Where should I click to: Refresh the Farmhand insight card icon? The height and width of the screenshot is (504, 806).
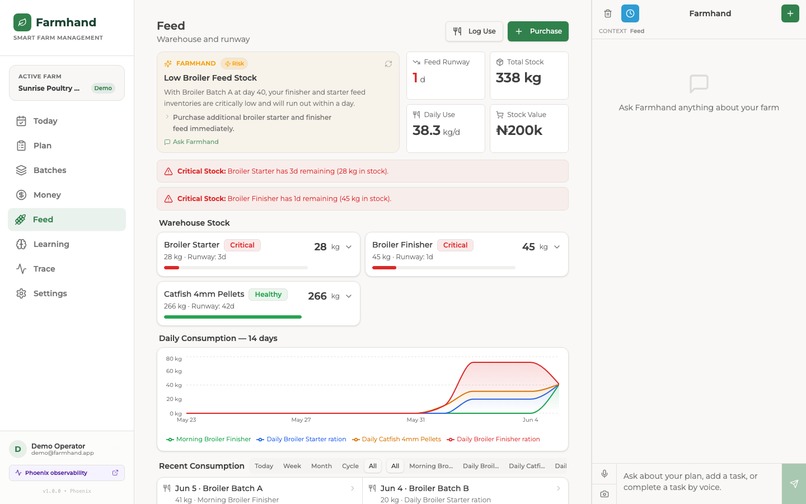388,64
